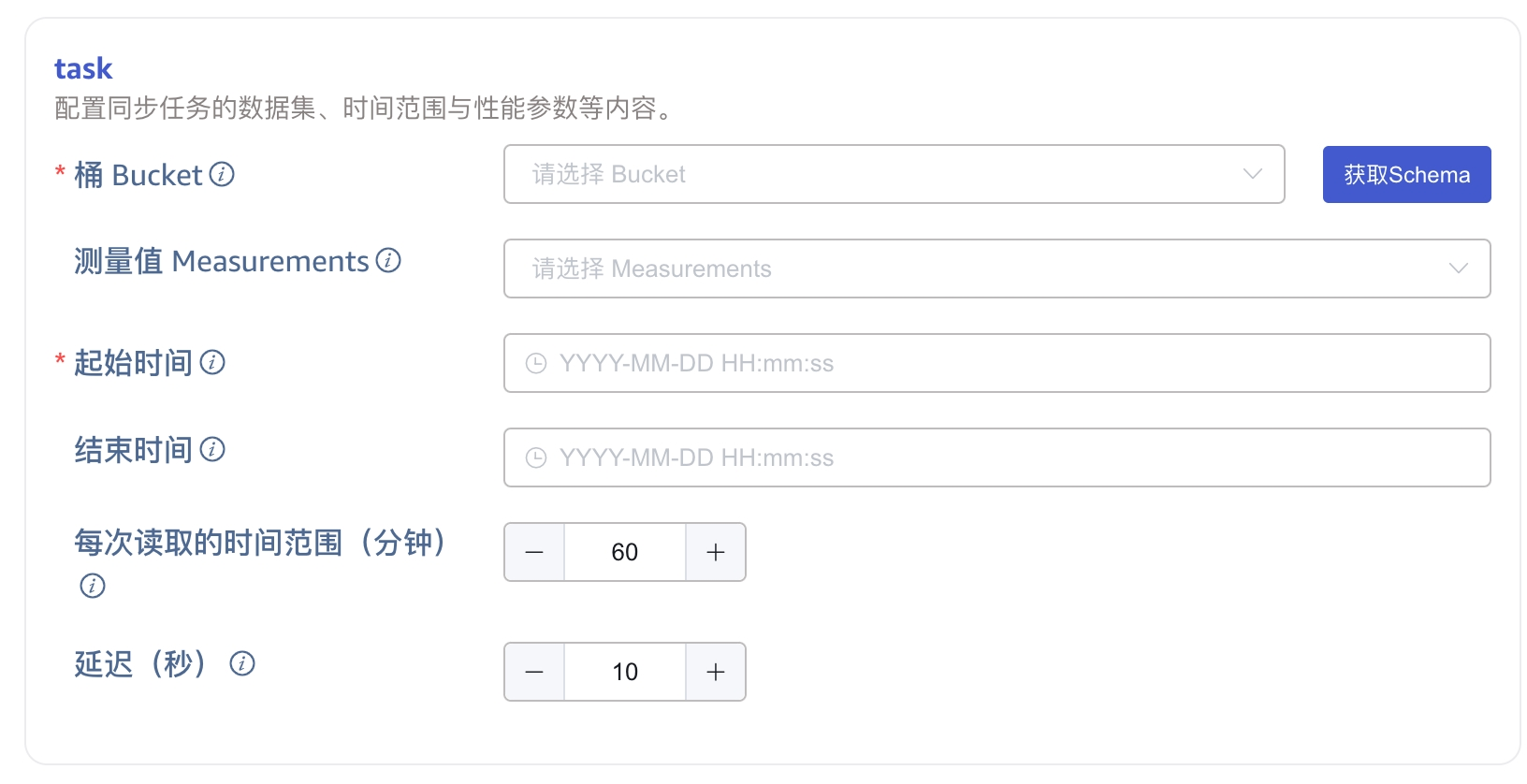Click the 每次读取的时间范围 info icon
1527x784 pixels.
point(93,586)
